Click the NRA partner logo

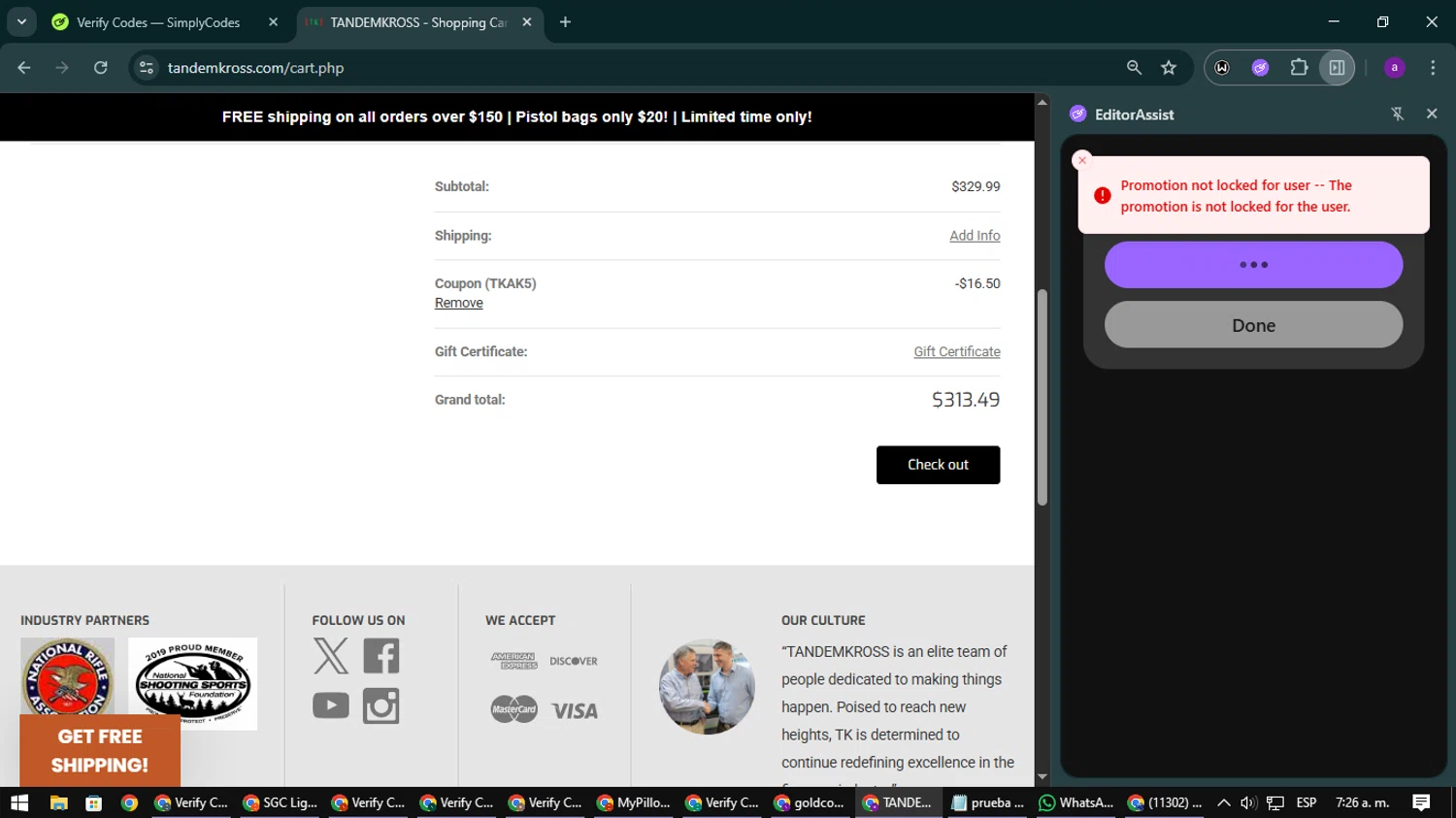pos(67,676)
